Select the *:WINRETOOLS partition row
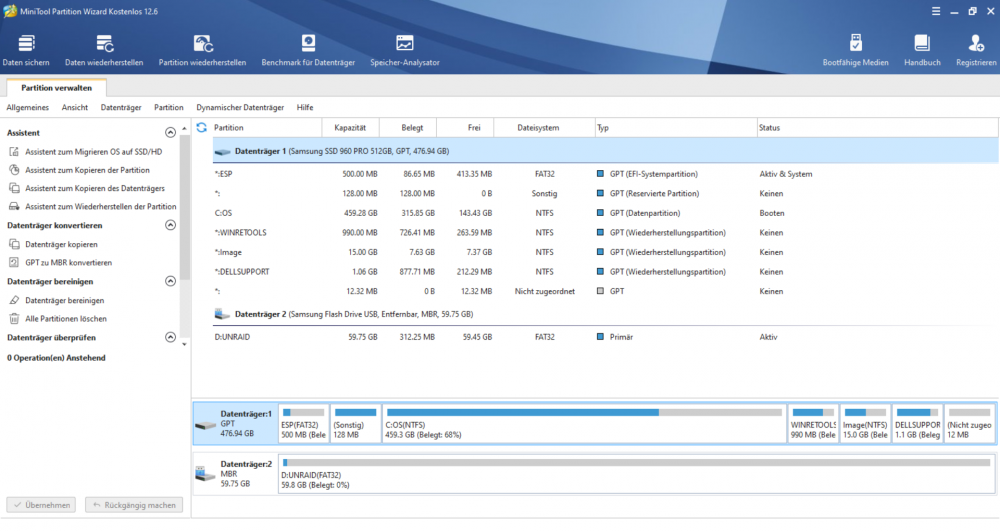Screen dimensions: 1000x531 tap(605, 233)
